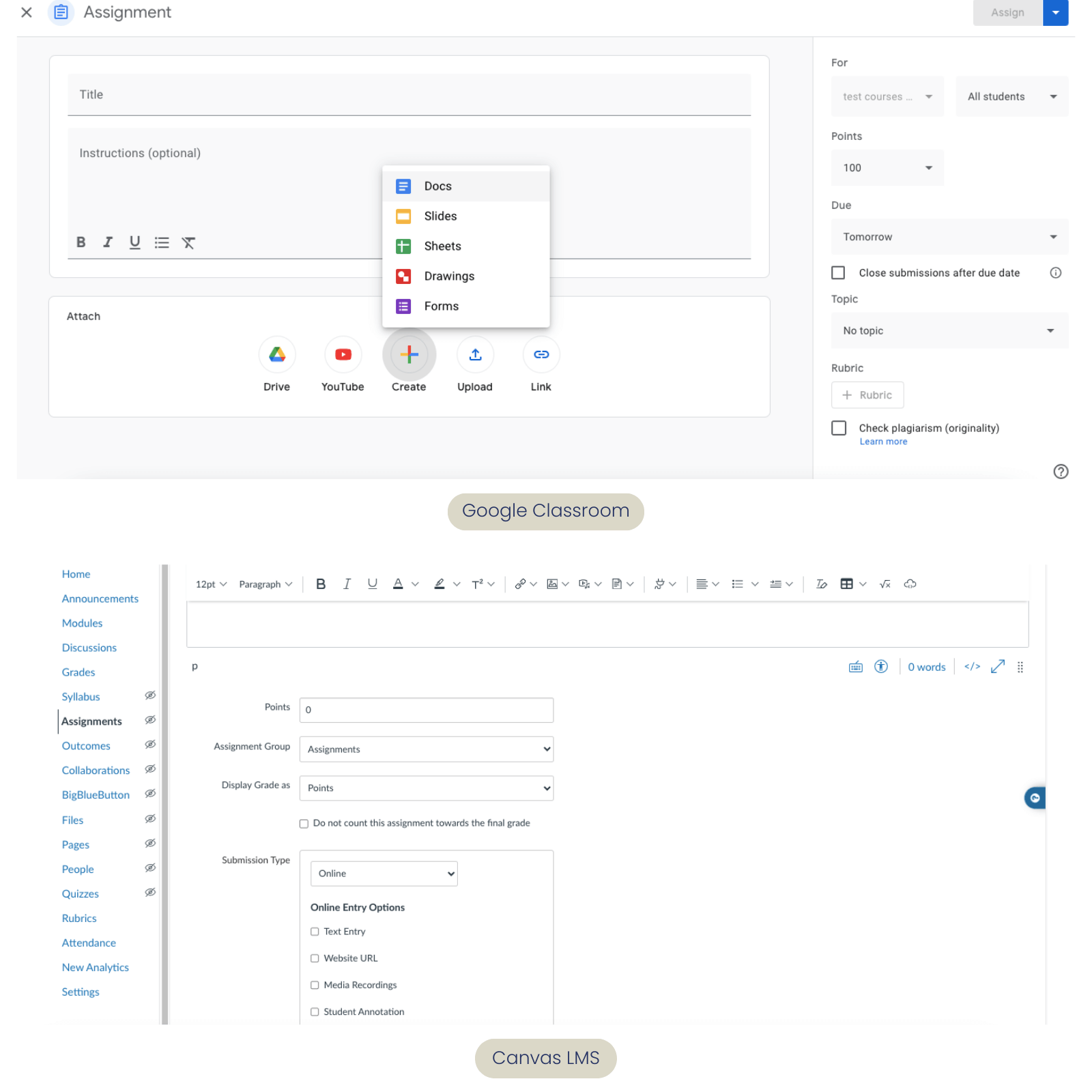Toggle italic in Classroom instructions toolbar
This screenshot has width=1092, height=1092.
click(x=108, y=242)
